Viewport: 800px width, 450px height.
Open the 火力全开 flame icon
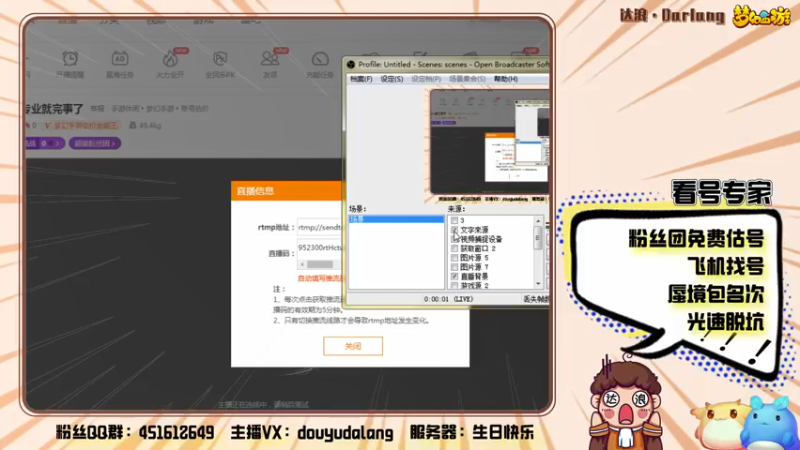pyautogui.click(x=170, y=59)
